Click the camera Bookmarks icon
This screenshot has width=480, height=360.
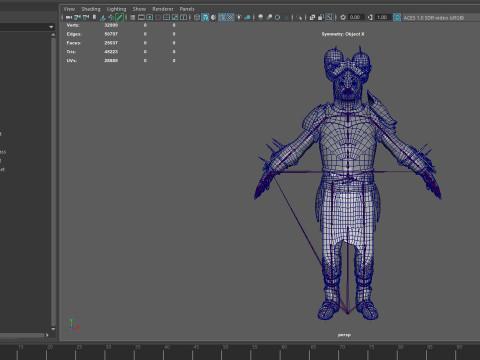pyautogui.click(x=94, y=17)
